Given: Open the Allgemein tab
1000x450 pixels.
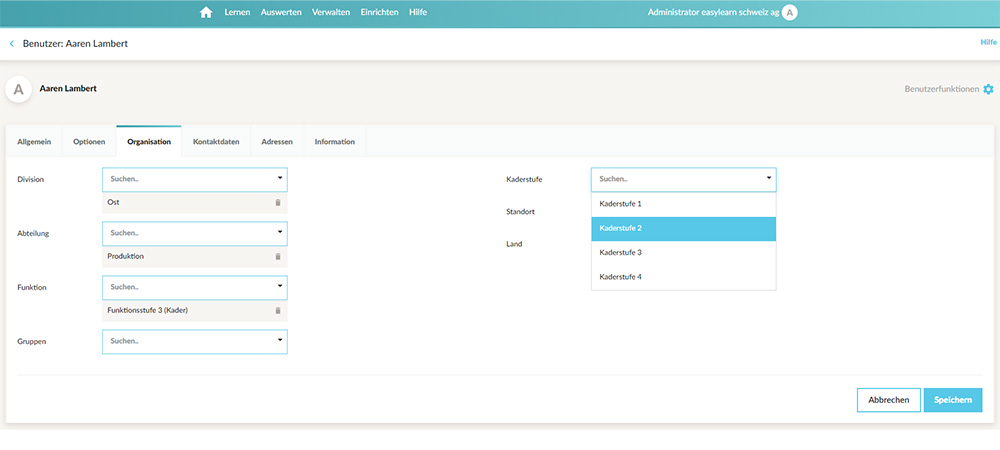Looking at the screenshot, I should click(34, 142).
